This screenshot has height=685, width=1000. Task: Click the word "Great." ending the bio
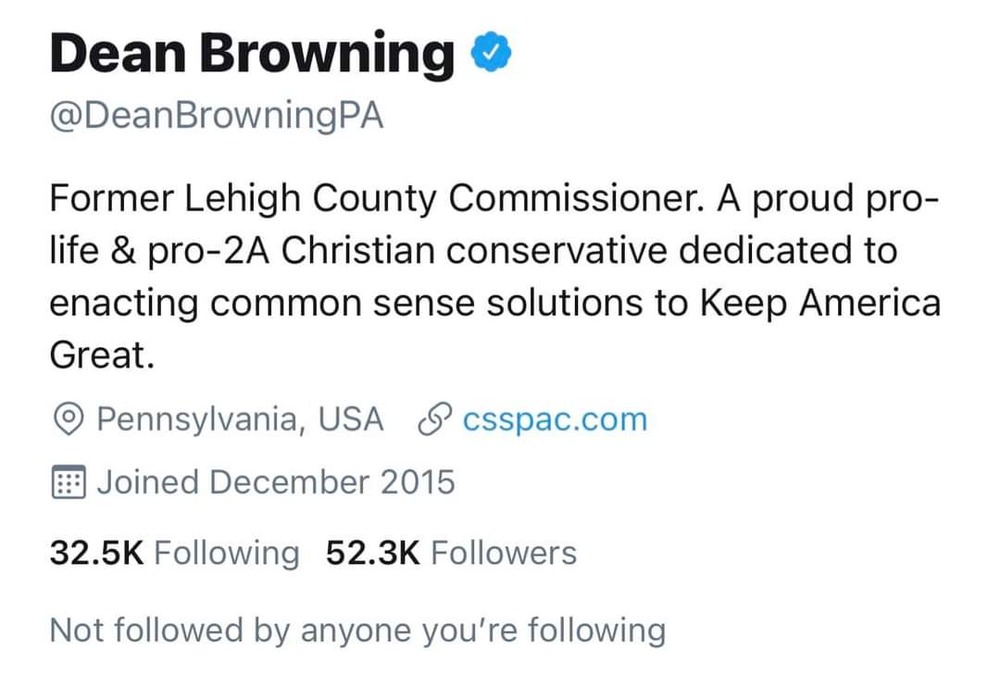(102, 355)
